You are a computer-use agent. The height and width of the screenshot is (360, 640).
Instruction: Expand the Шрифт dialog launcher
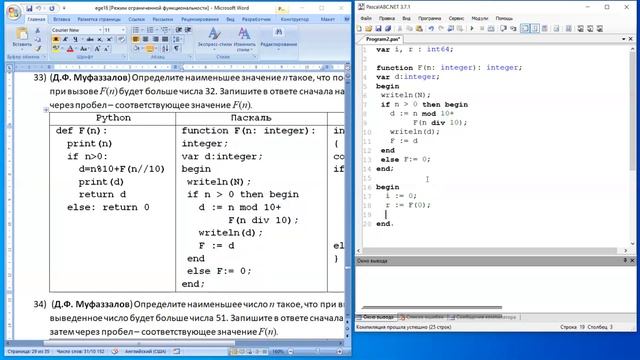point(124,57)
